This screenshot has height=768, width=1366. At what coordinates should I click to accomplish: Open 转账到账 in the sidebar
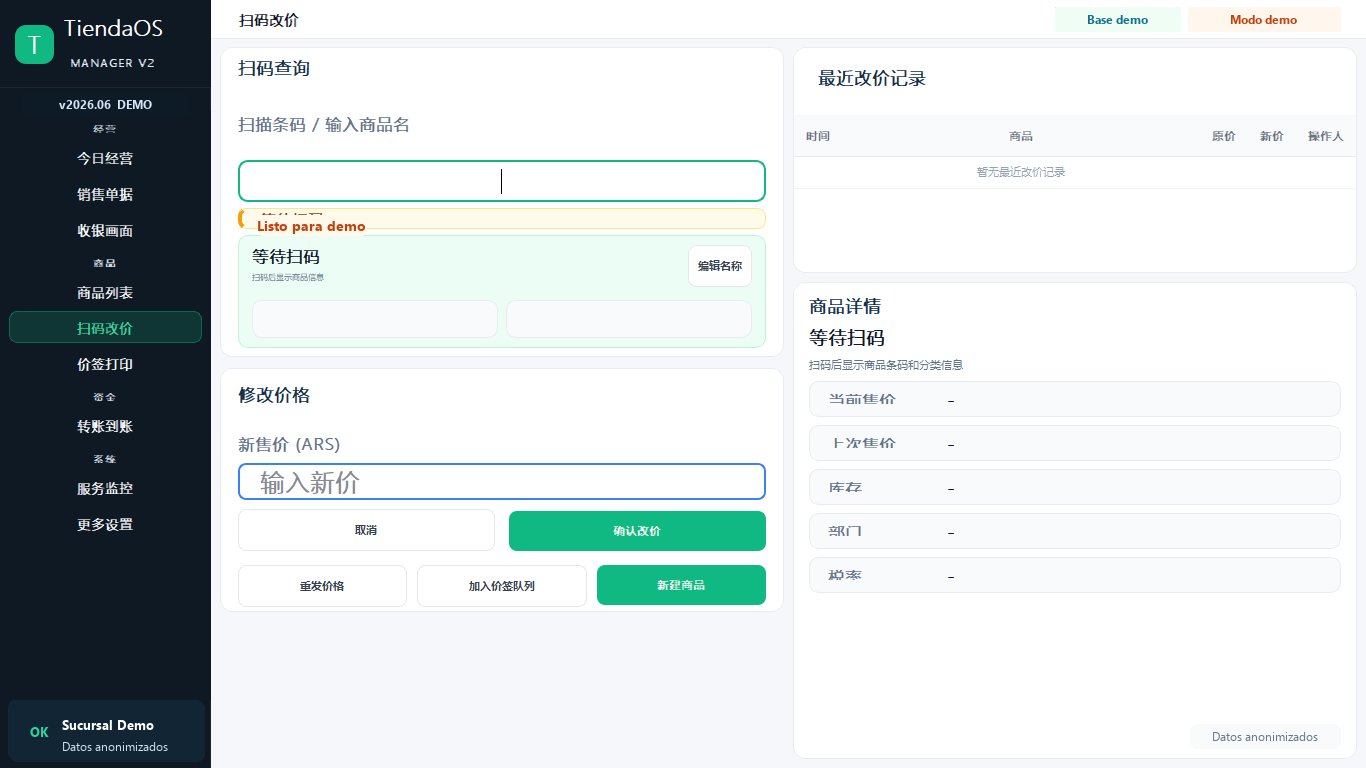105,426
